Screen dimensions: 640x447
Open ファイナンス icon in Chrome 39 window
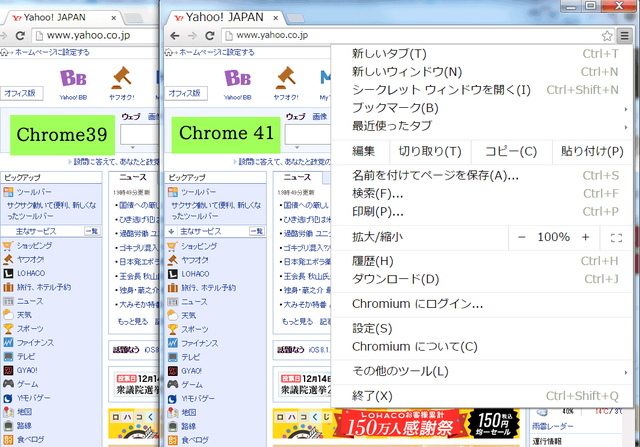point(8,342)
